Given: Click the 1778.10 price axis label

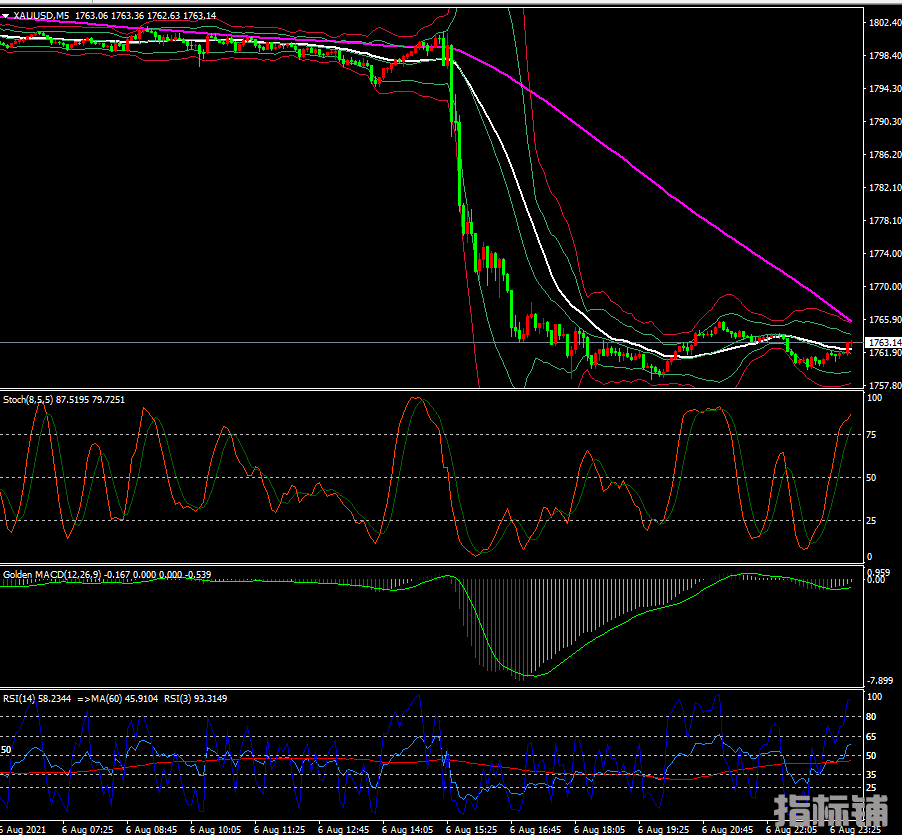Looking at the screenshot, I should point(885,220).
